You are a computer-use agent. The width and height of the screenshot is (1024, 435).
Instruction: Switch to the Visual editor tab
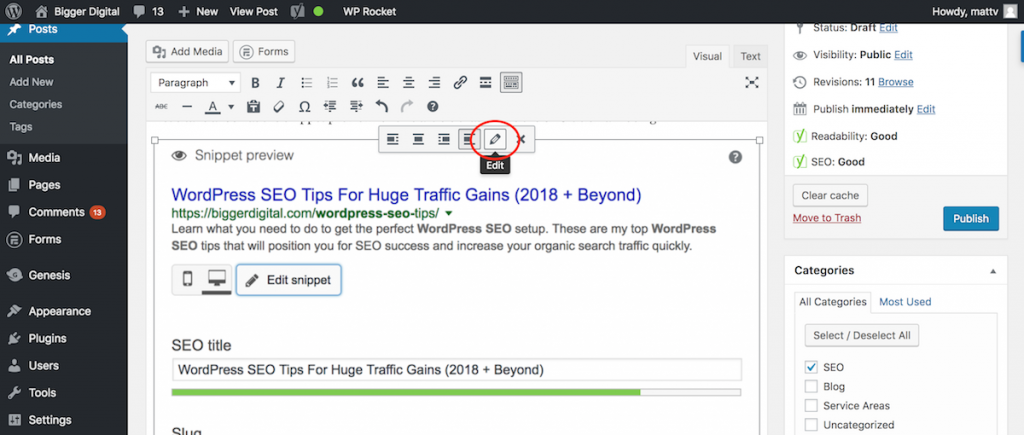[x=707, y=56]
